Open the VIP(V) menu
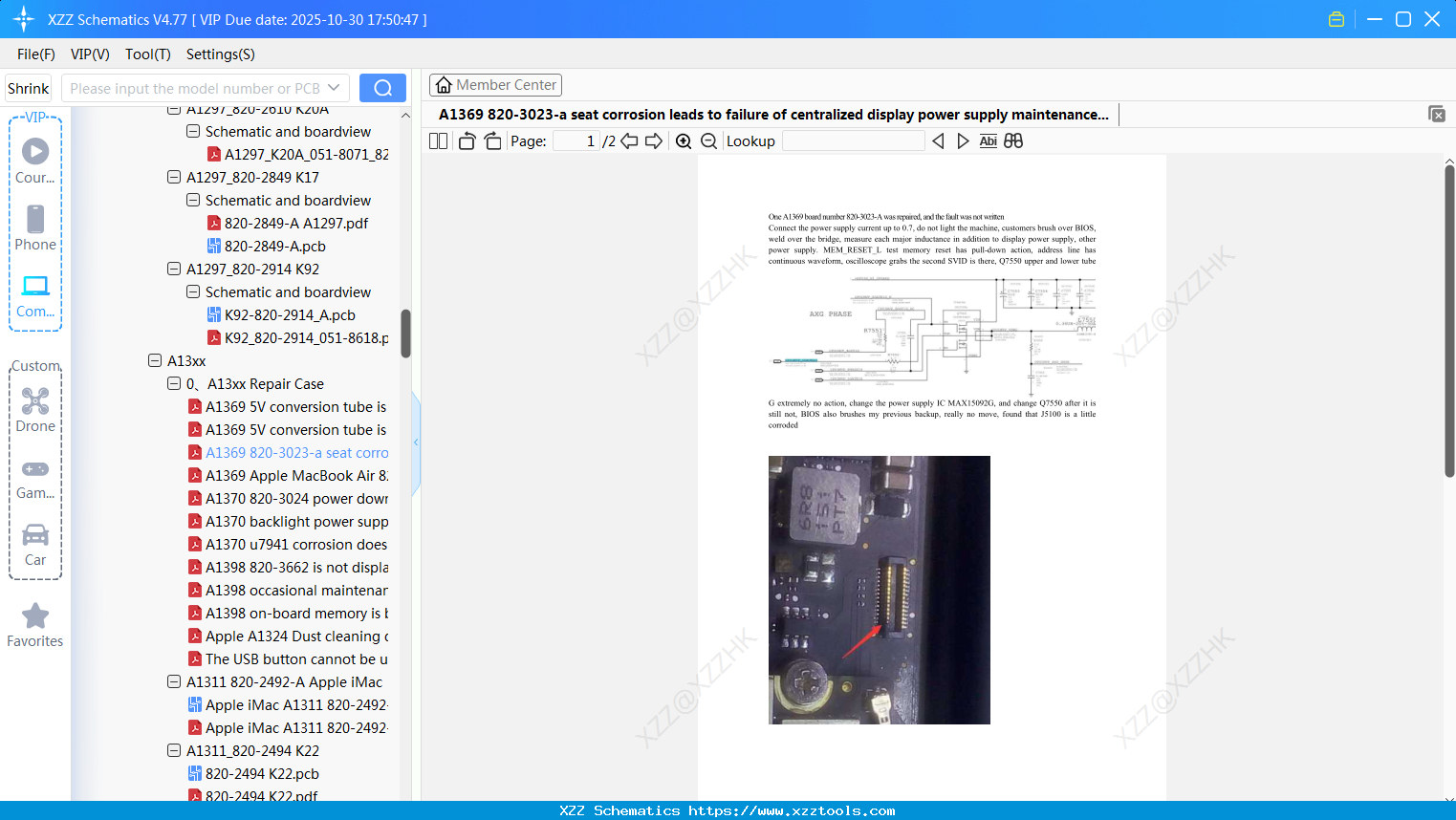 click(90, 54)
